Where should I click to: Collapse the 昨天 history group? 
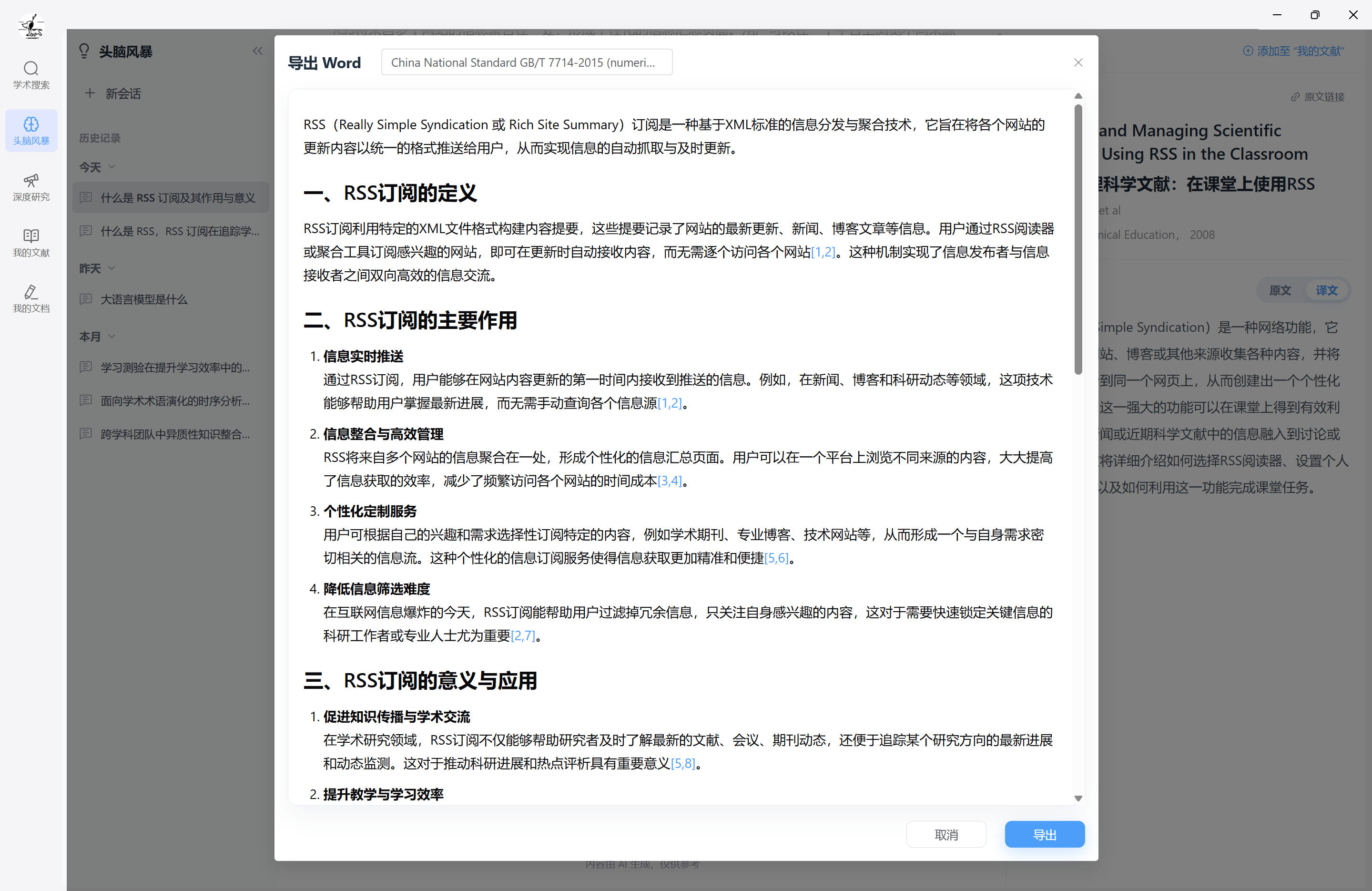click(112, 268)
